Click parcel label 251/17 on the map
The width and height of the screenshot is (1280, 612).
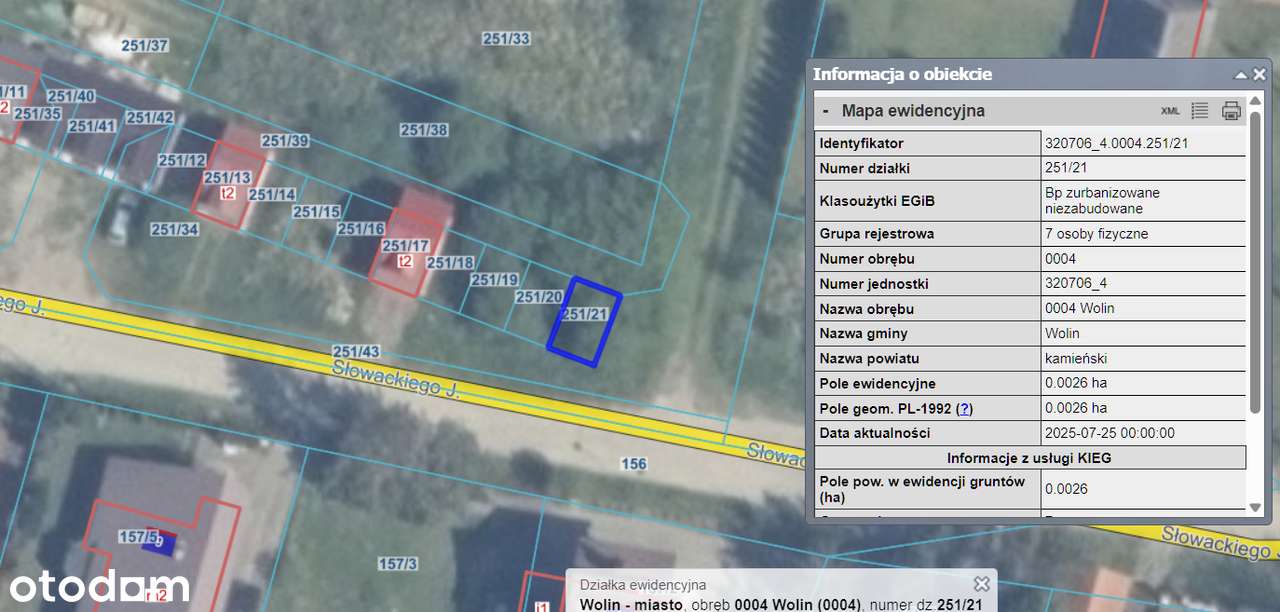point(405,246)
